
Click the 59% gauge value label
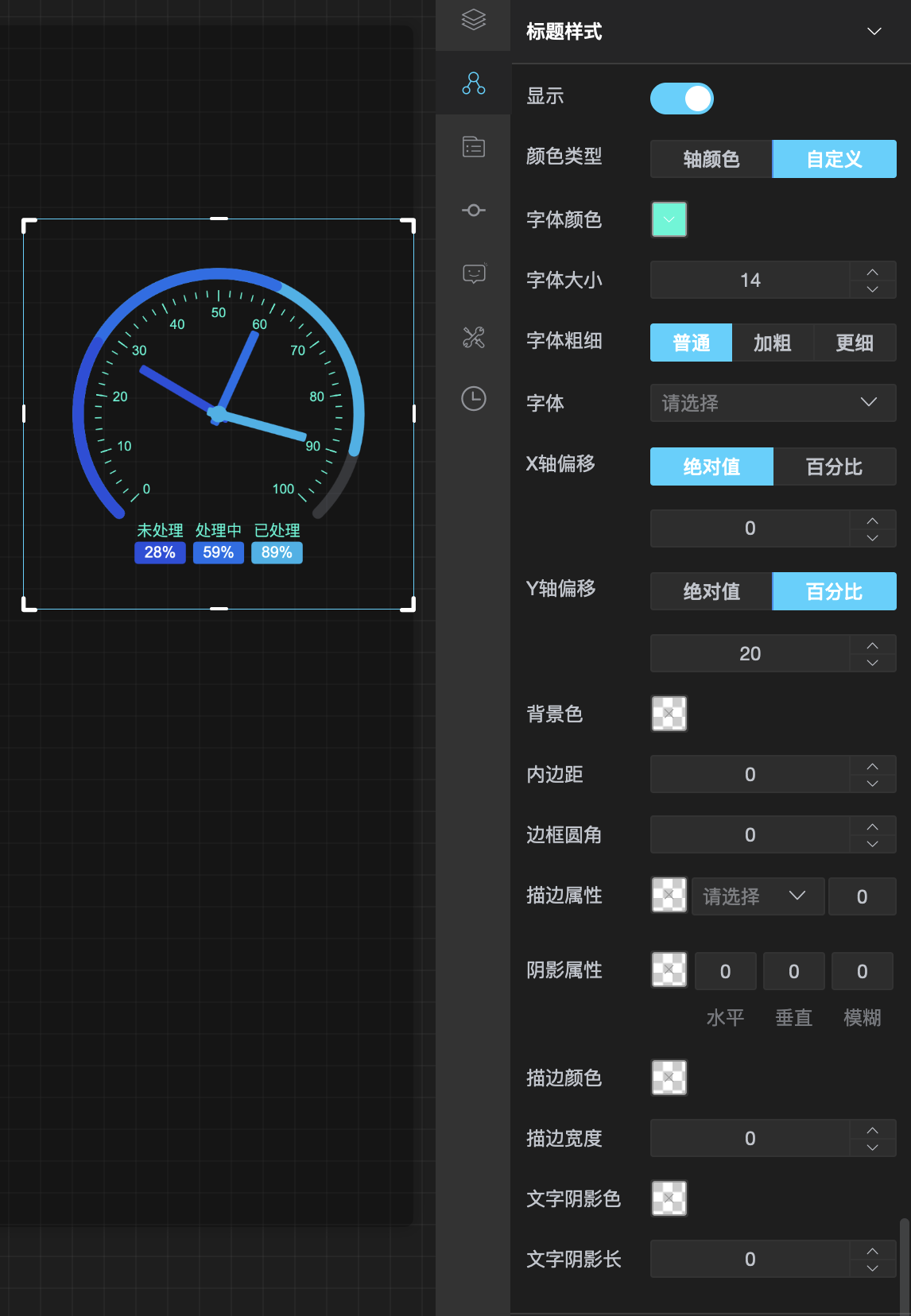tap(219, 552)
